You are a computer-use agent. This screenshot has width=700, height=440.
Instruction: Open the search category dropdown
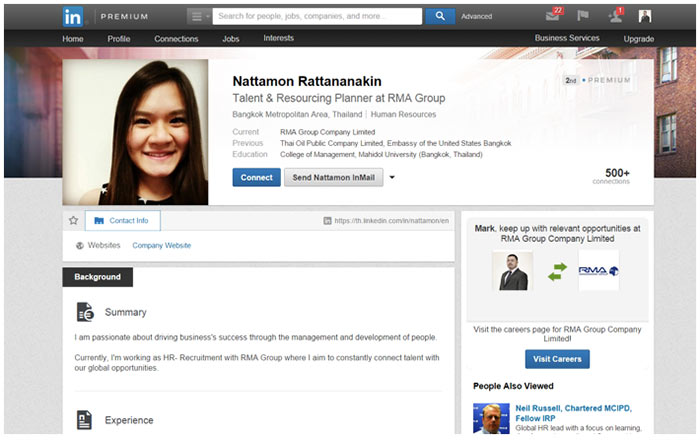tap(199, 17)
